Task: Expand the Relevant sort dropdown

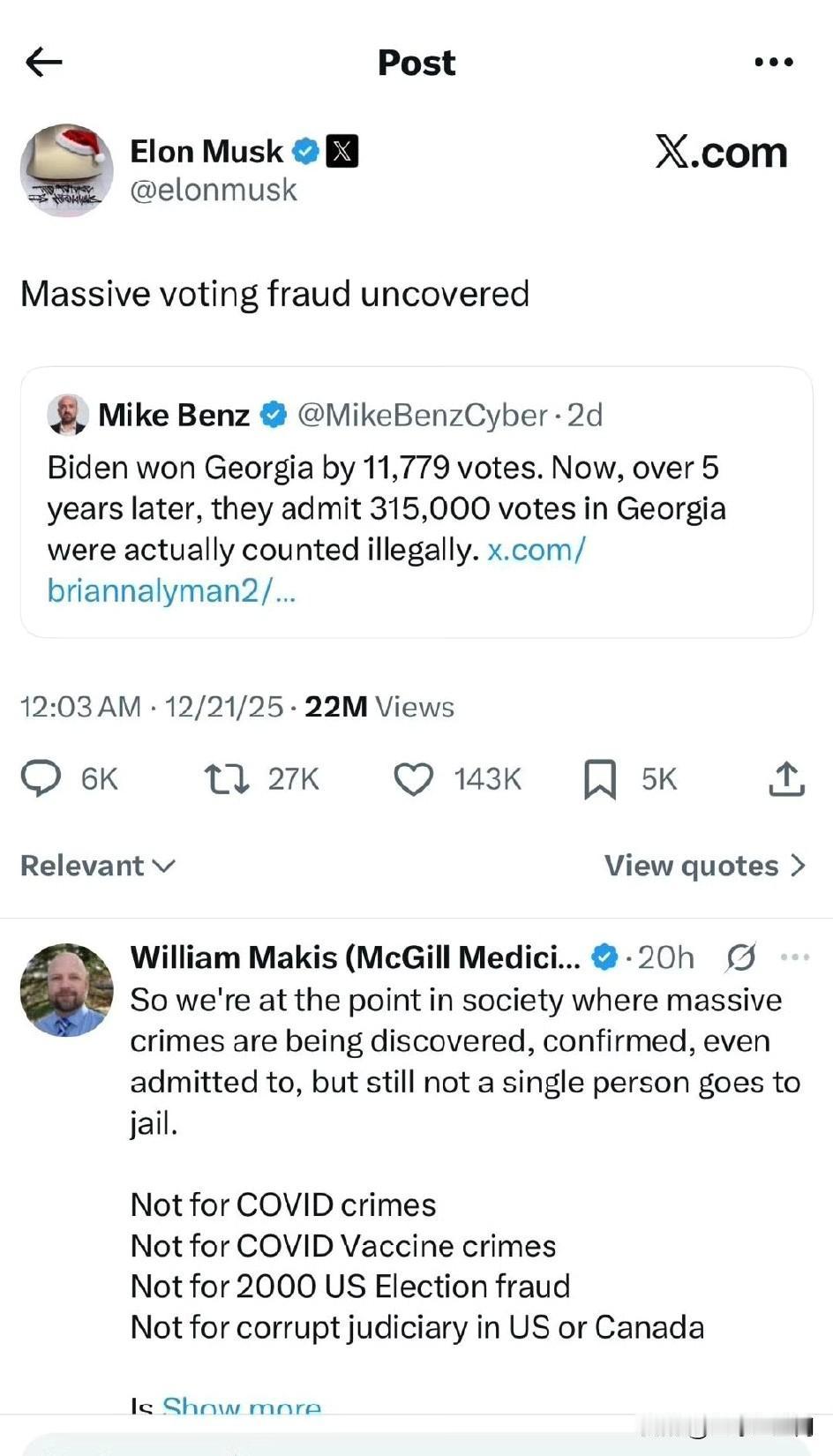Action: (x=98, y=866)
